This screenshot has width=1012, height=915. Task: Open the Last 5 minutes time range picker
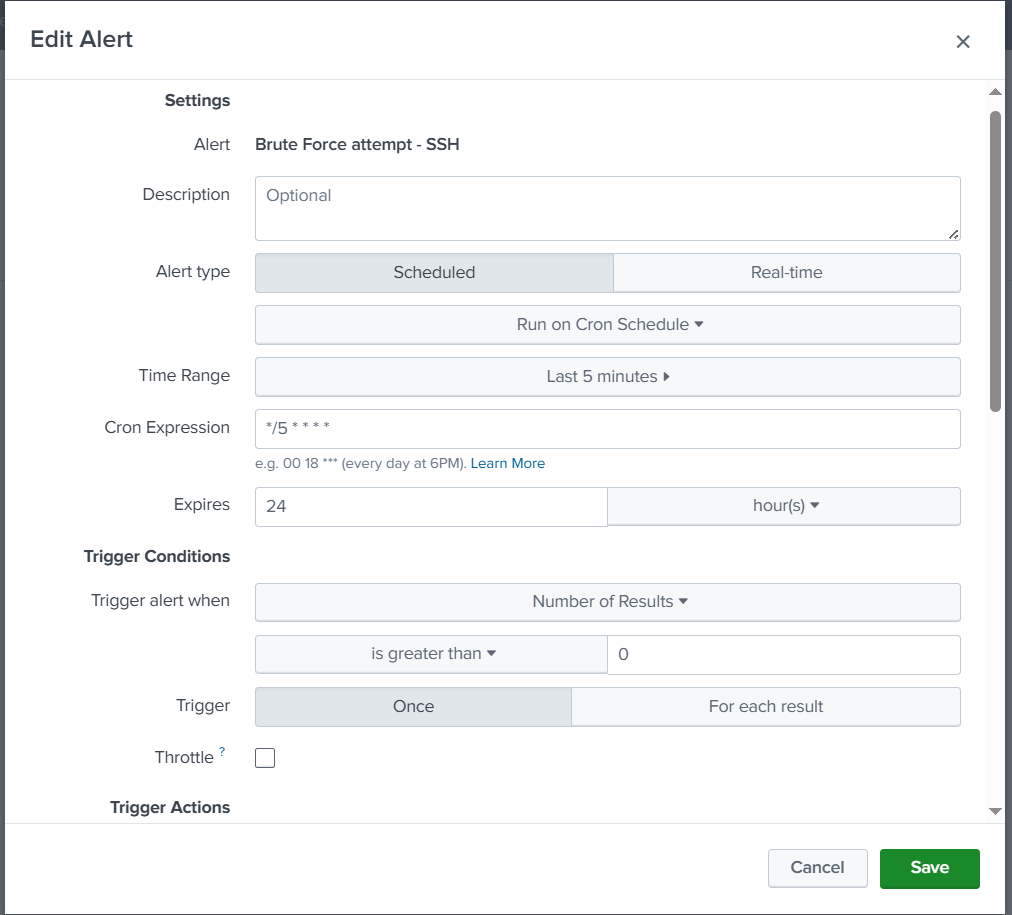[607, 376]
